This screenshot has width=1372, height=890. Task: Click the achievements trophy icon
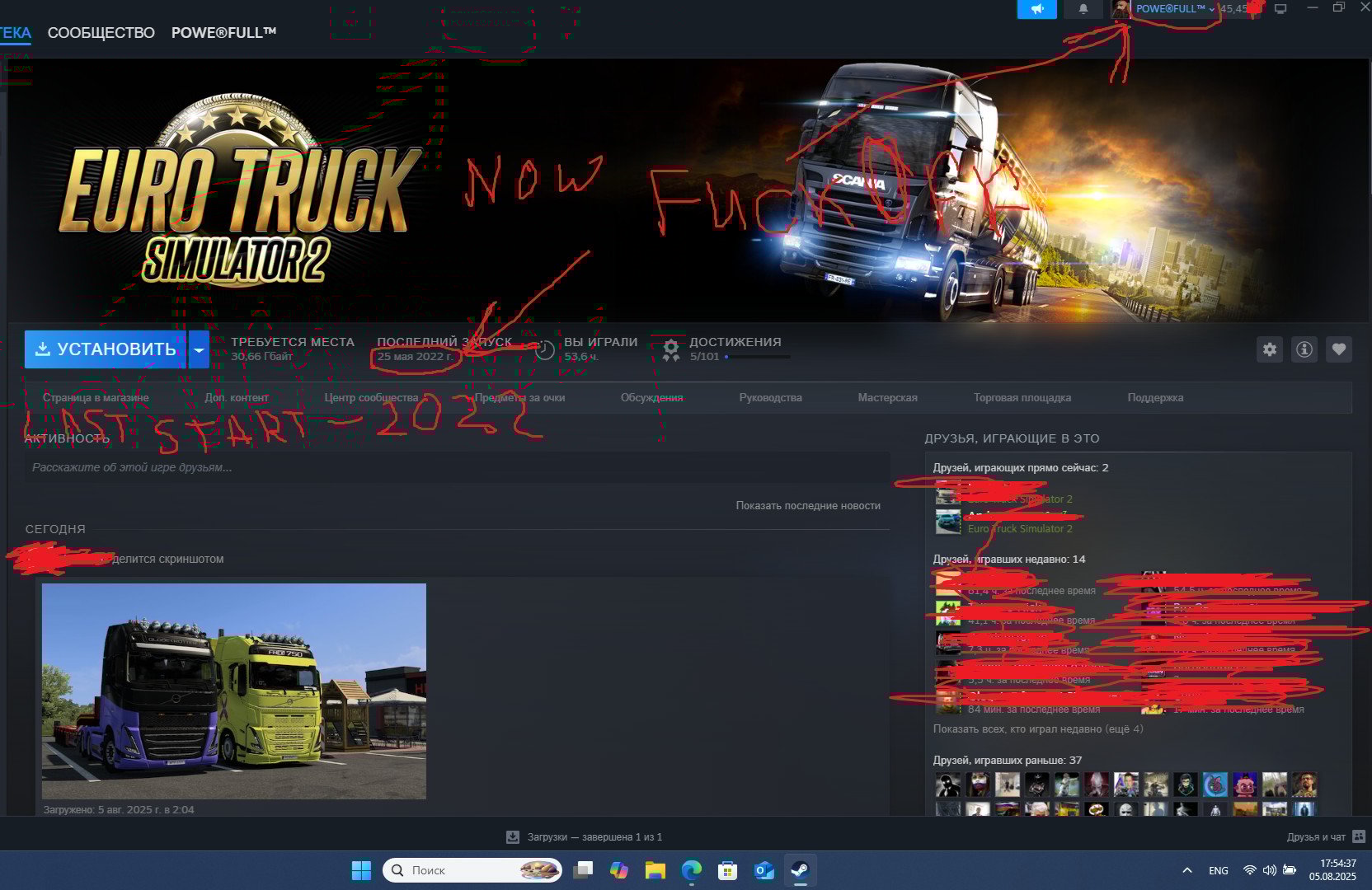point(671,350)
